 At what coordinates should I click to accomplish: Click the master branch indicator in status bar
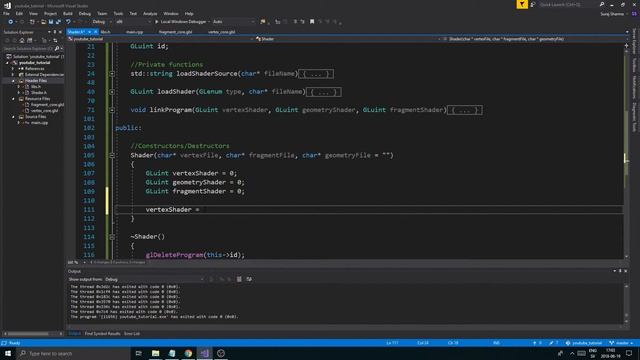pyautogui.click(x=621, y=343)
